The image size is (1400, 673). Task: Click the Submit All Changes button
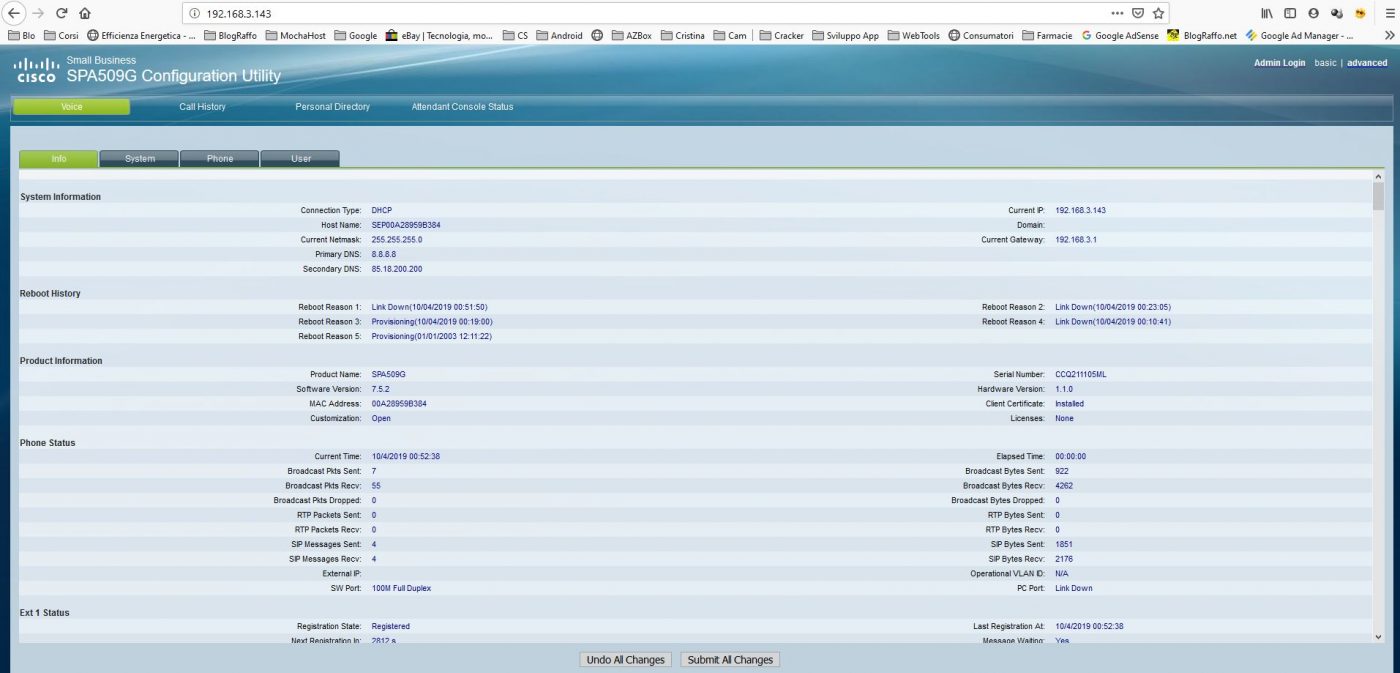point(730,660)
